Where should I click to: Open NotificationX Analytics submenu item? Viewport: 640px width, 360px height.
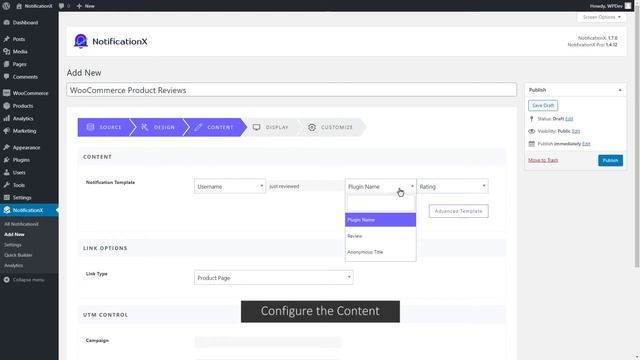pos(13,265)
